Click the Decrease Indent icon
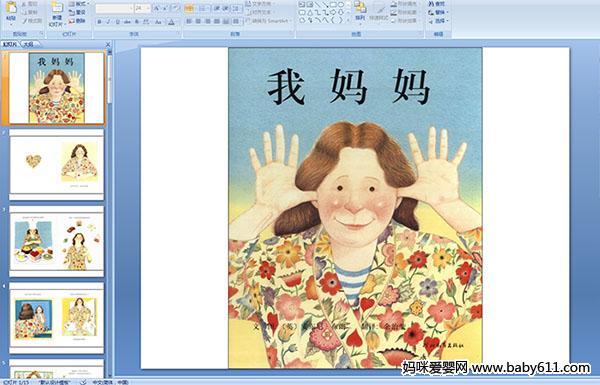The height and width of the screenshot is (385, 600). (x=217, y=8)
